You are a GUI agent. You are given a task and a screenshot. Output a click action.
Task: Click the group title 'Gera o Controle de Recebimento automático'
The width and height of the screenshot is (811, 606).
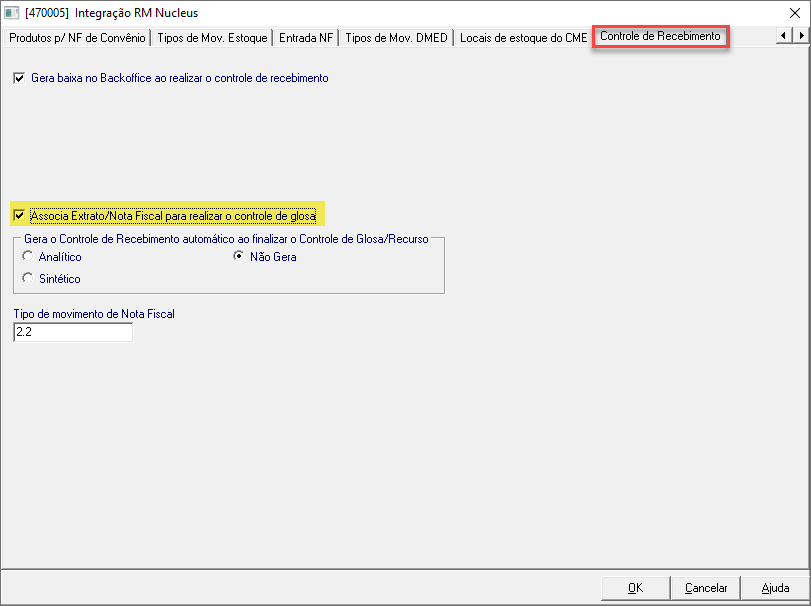tap(227, 239)
